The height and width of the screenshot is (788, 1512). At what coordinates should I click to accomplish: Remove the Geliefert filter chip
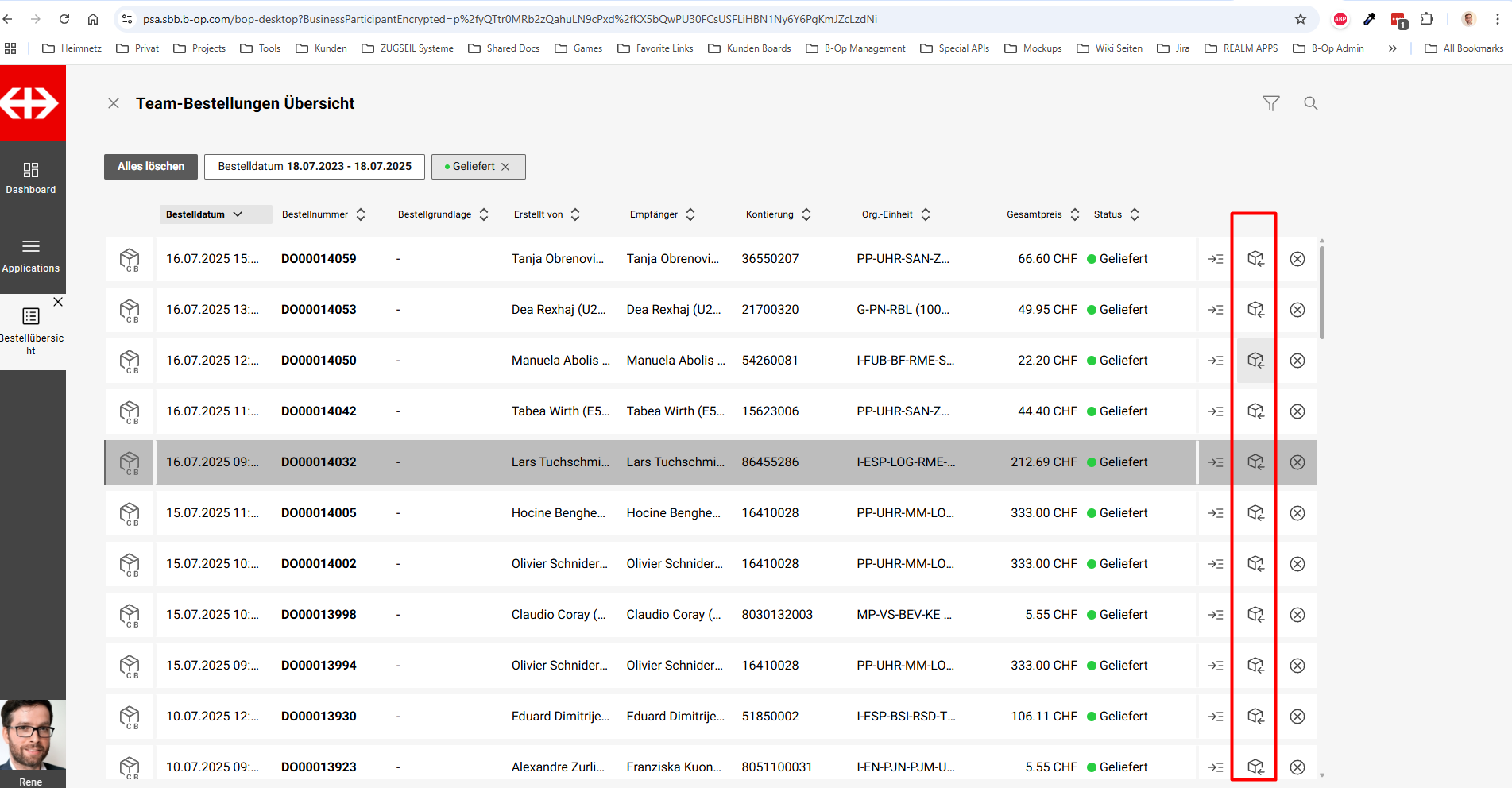pyautogui.click(x=505, y=167)
